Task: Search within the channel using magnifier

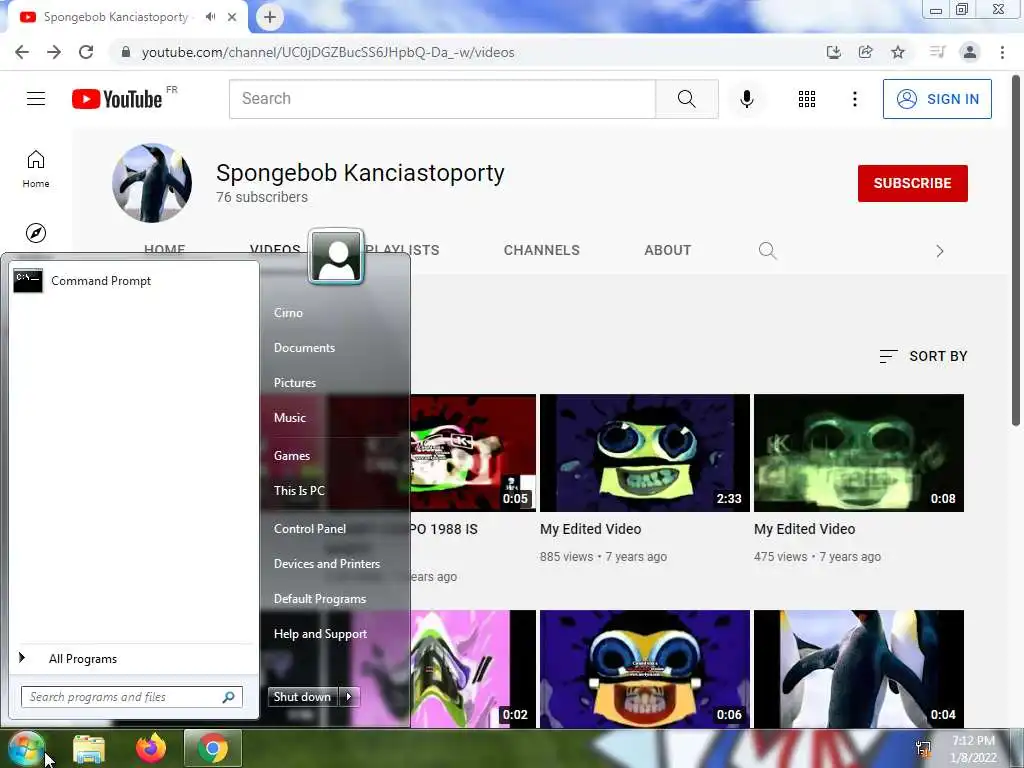Action: point(767,250)
